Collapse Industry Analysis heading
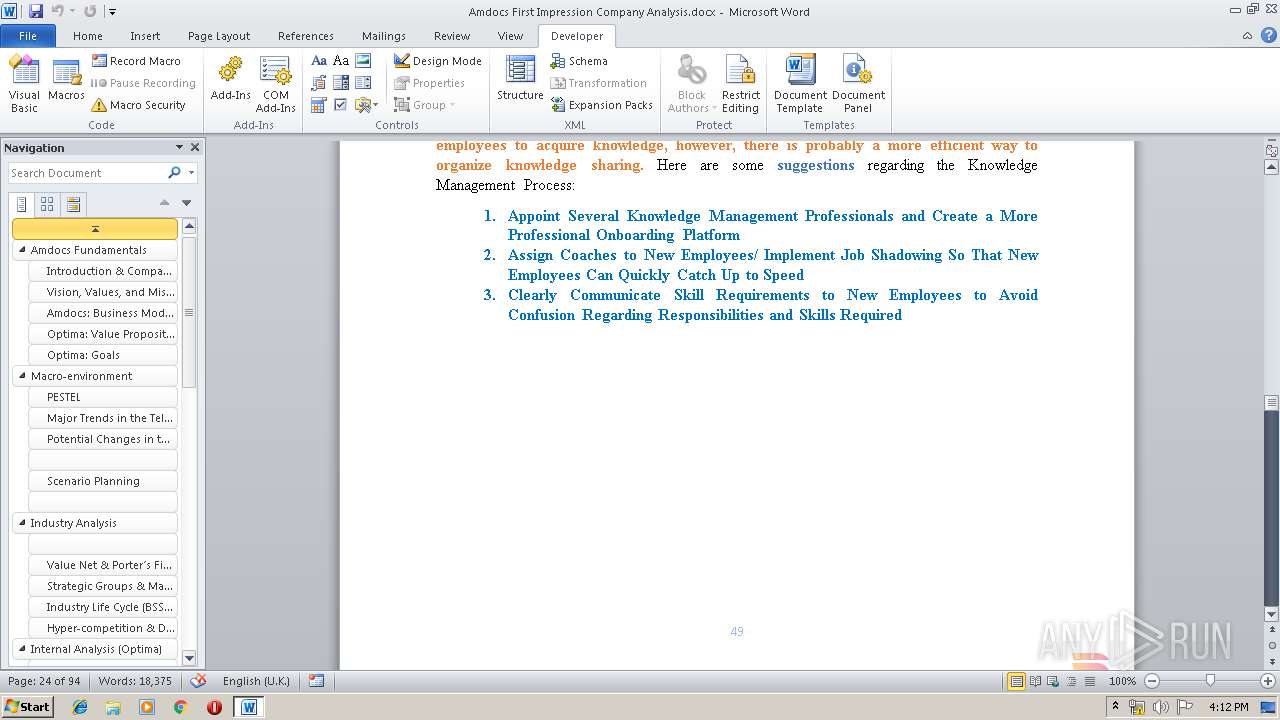Image resolution: width=1280 pixels, height=720 pixels. 23,523
